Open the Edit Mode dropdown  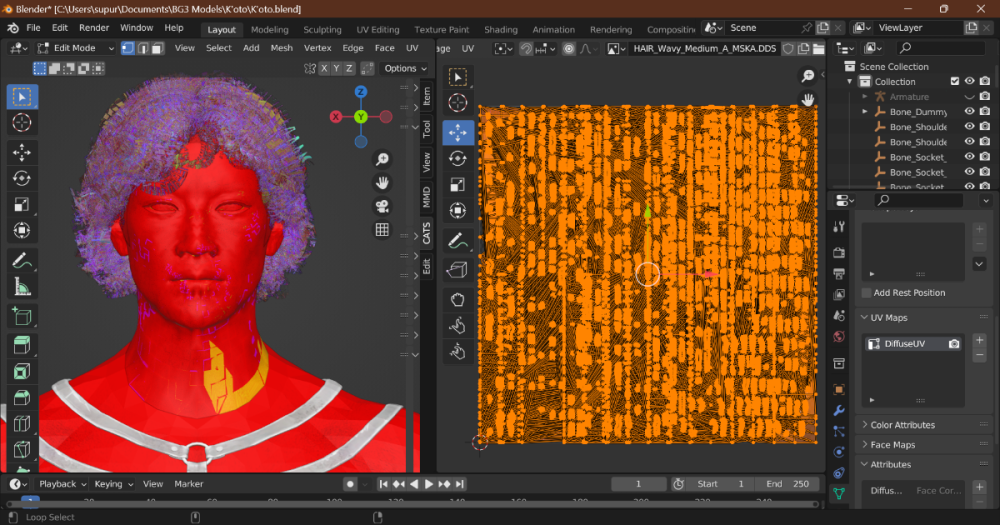75,48
